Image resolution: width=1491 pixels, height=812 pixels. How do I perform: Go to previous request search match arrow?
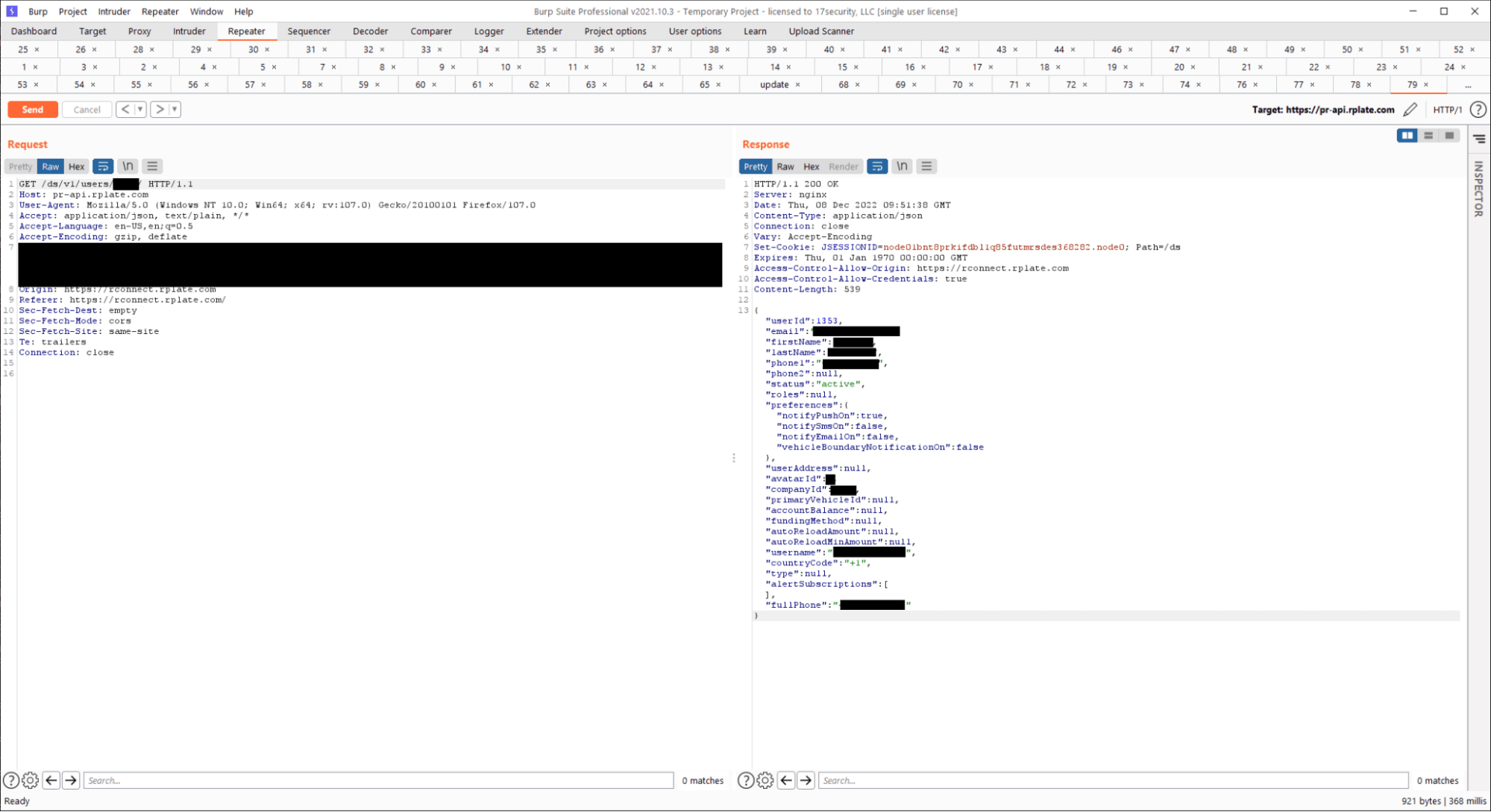click(x=51, y=781)
